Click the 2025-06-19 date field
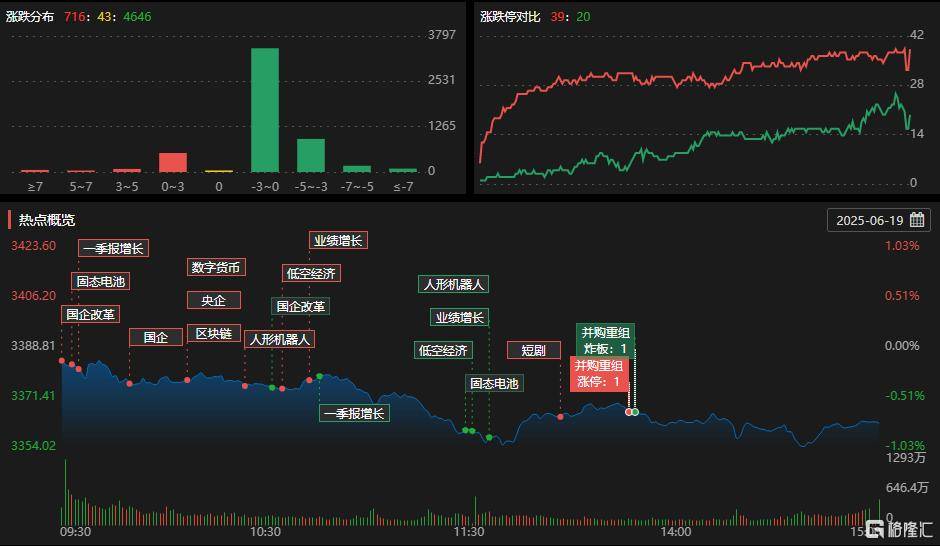The image size is (940, 546). [879, 220]
